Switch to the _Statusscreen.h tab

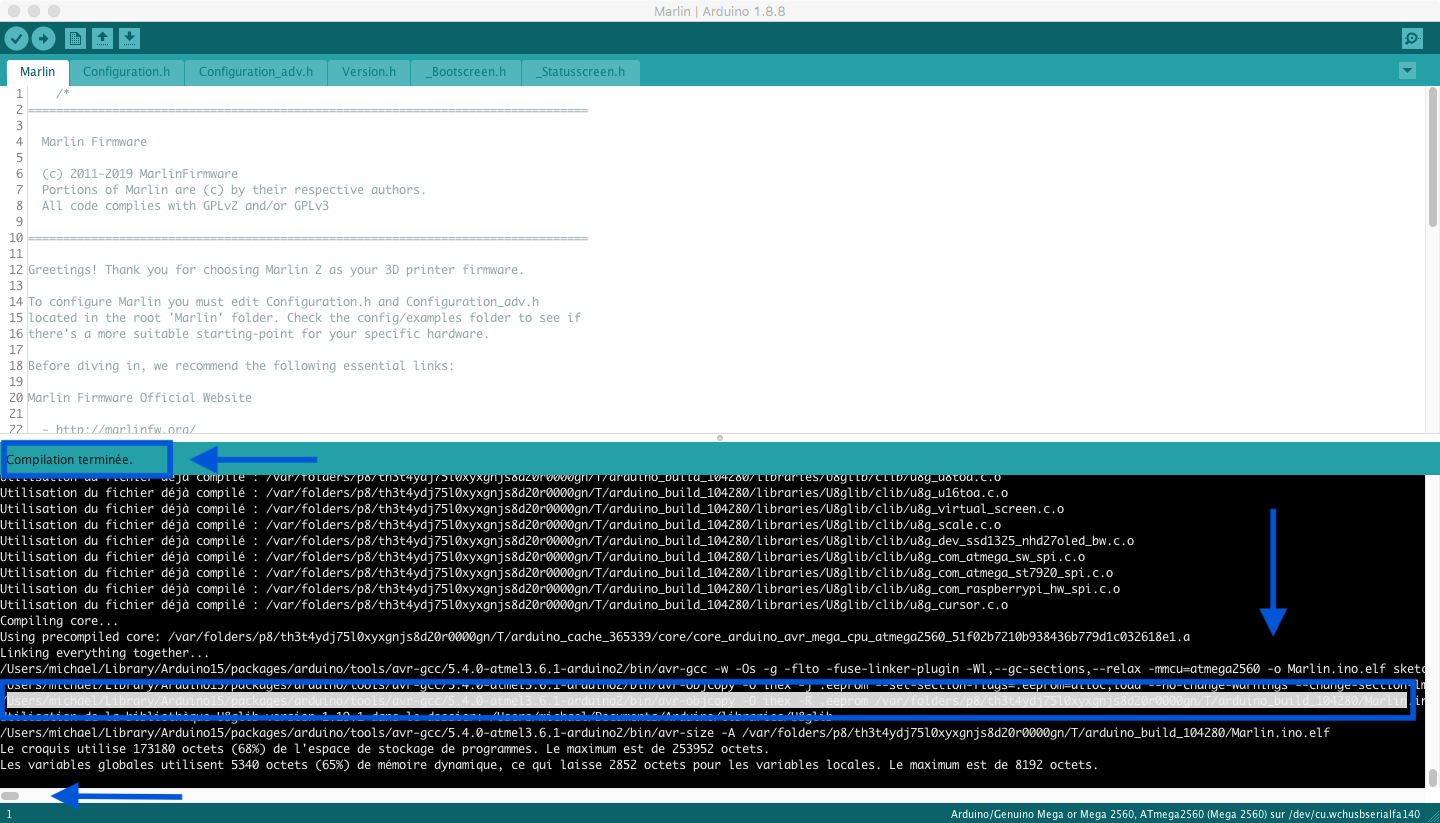[x=580, y=72]
